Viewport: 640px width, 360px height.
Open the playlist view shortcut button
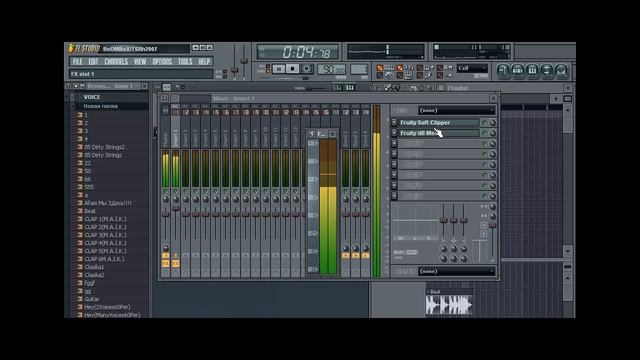pyautogui.click(x=503, y=71)
